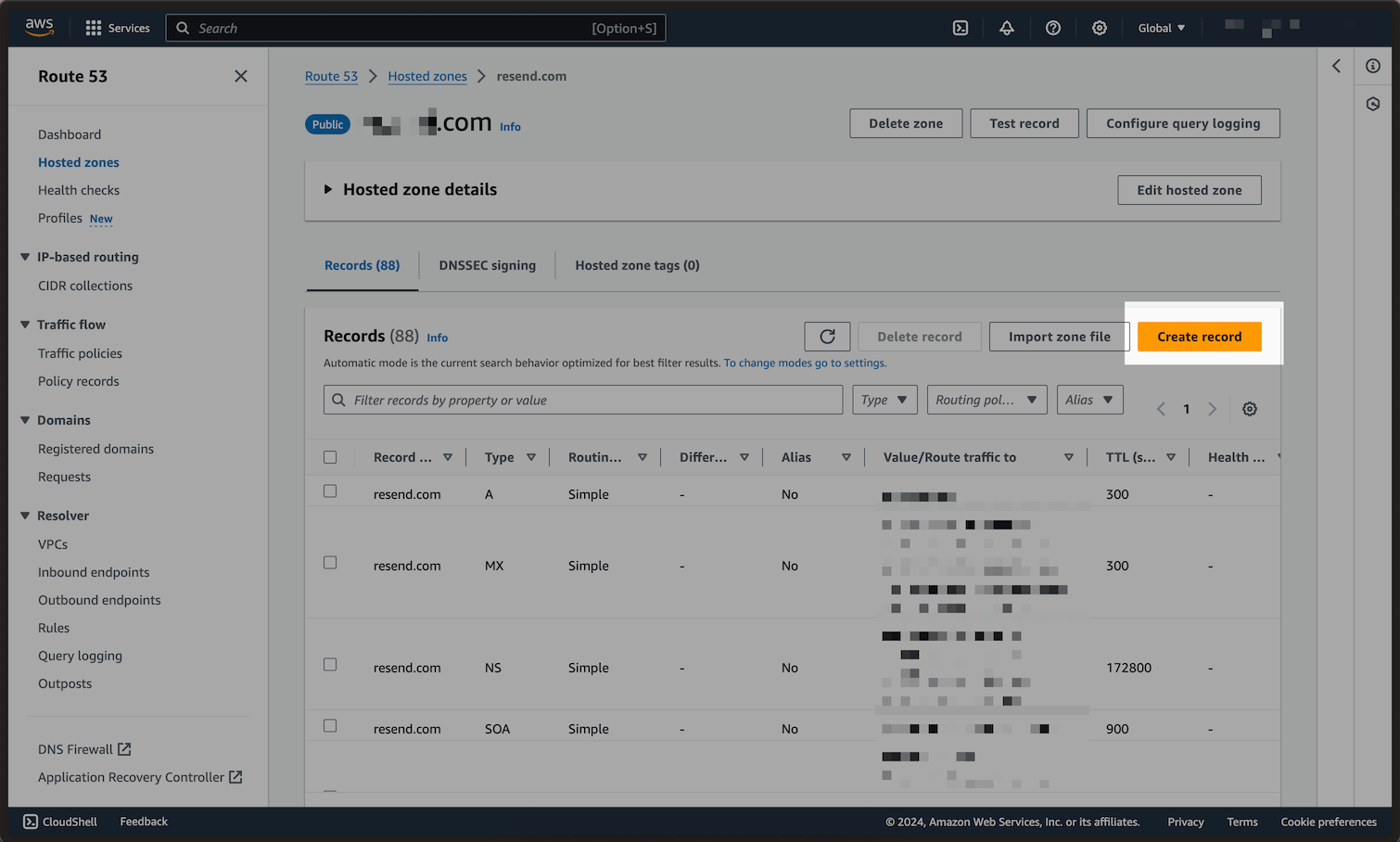Select the resend.com SOA record checkbox
This screenshot has width=1400, height=842.
tap(330, 726)
